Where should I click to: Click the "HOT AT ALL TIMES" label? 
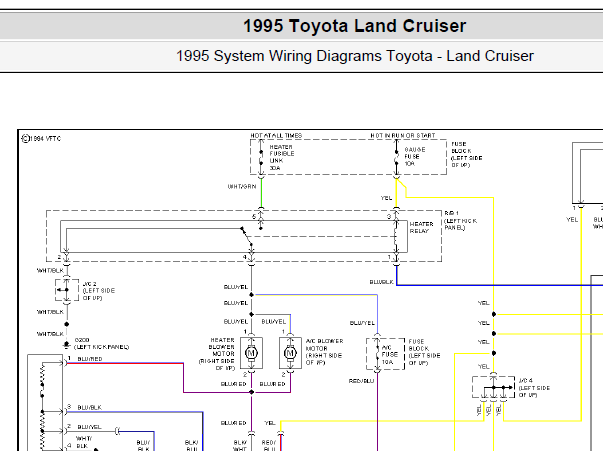click(276, 136)
